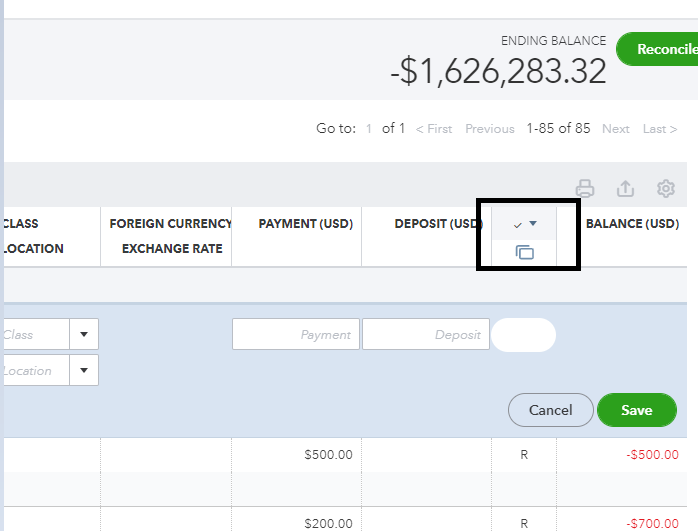
Task: Click the export upload icon
Action: (626, 188)
